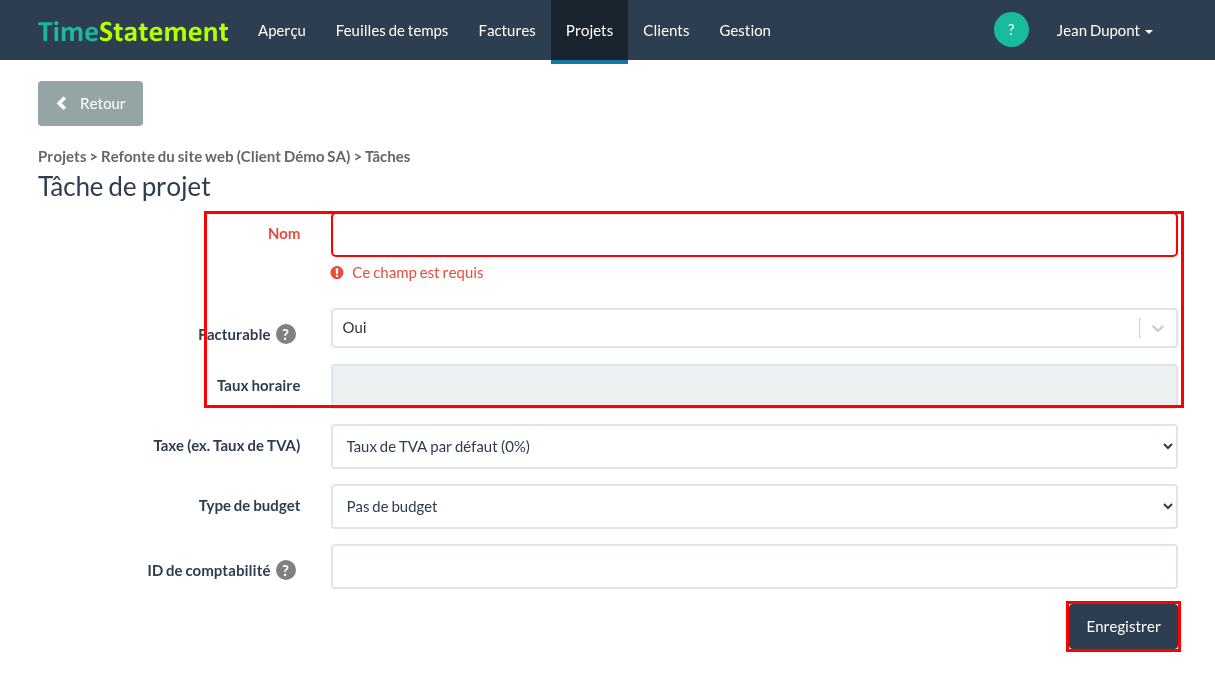This screenshot has height=673, width=1215.
Task: Open the Gestion menu
Action: click(x=745, y=31)
